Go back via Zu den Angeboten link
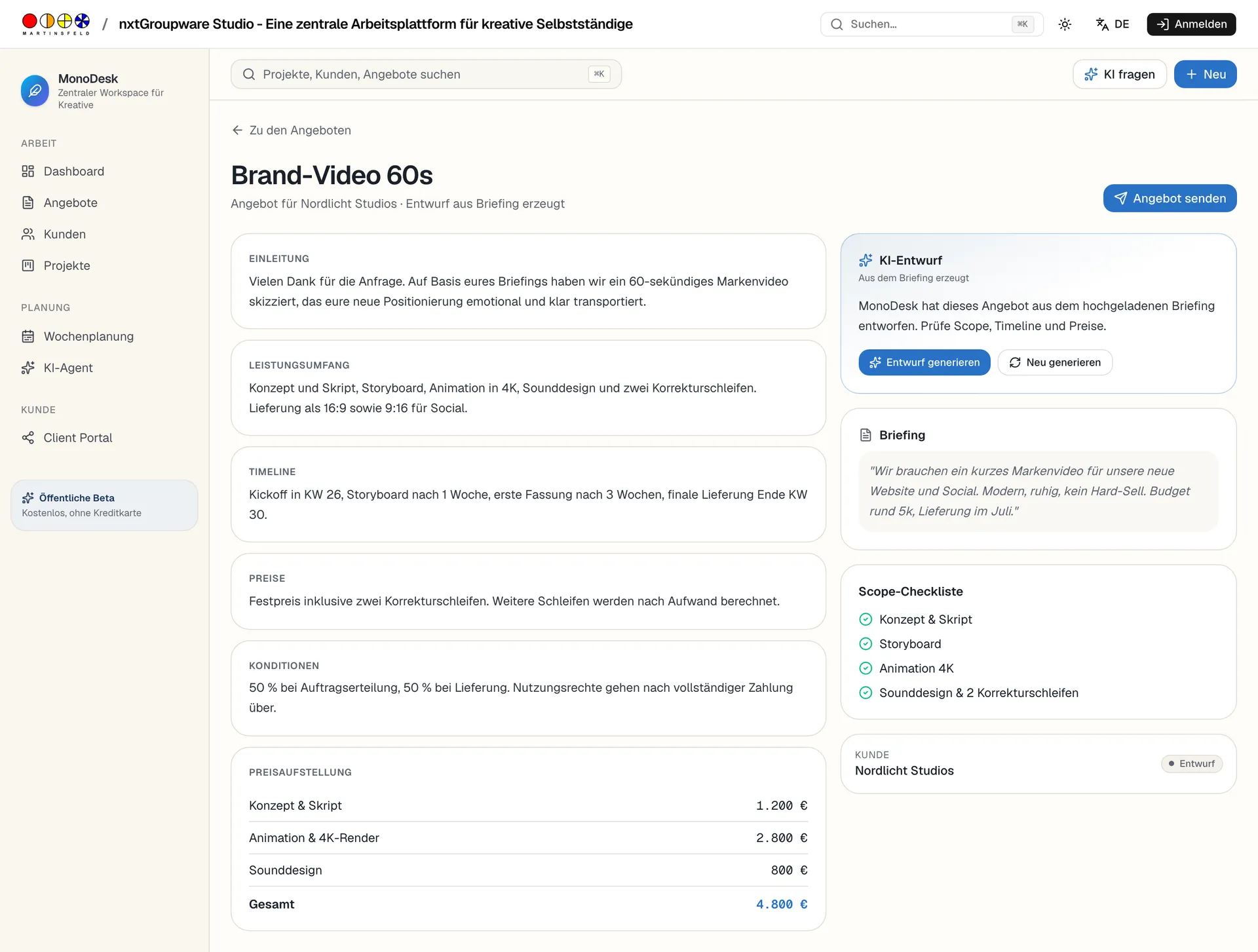Image resolution: width=1258 pixels, height=952 pixels. [292, 130]
